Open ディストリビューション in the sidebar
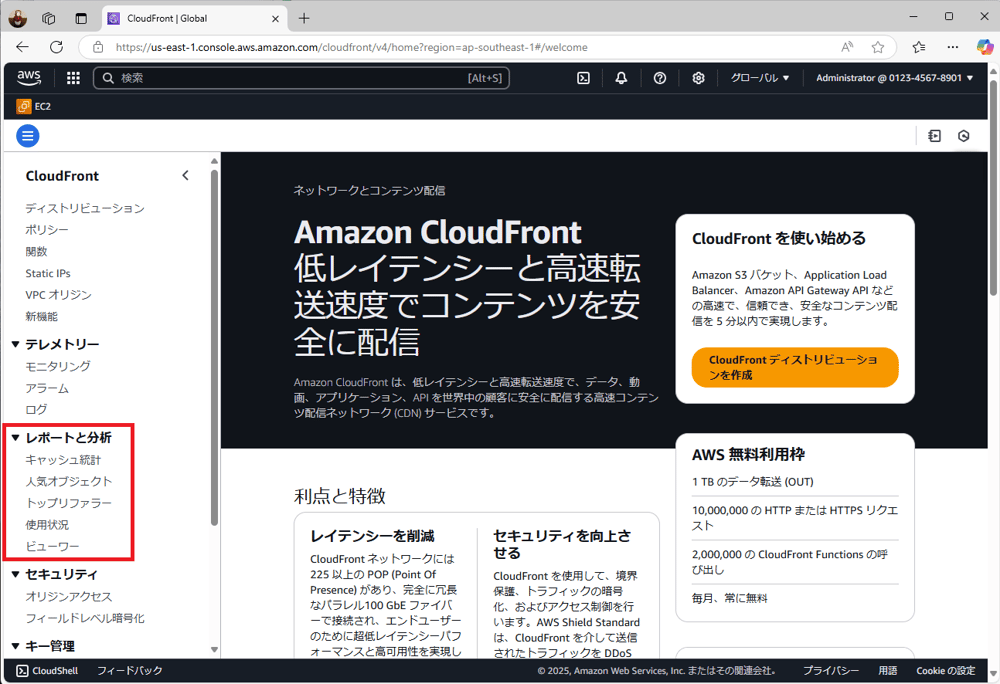This screenshot has height=684, width=1000. point(85,208)
